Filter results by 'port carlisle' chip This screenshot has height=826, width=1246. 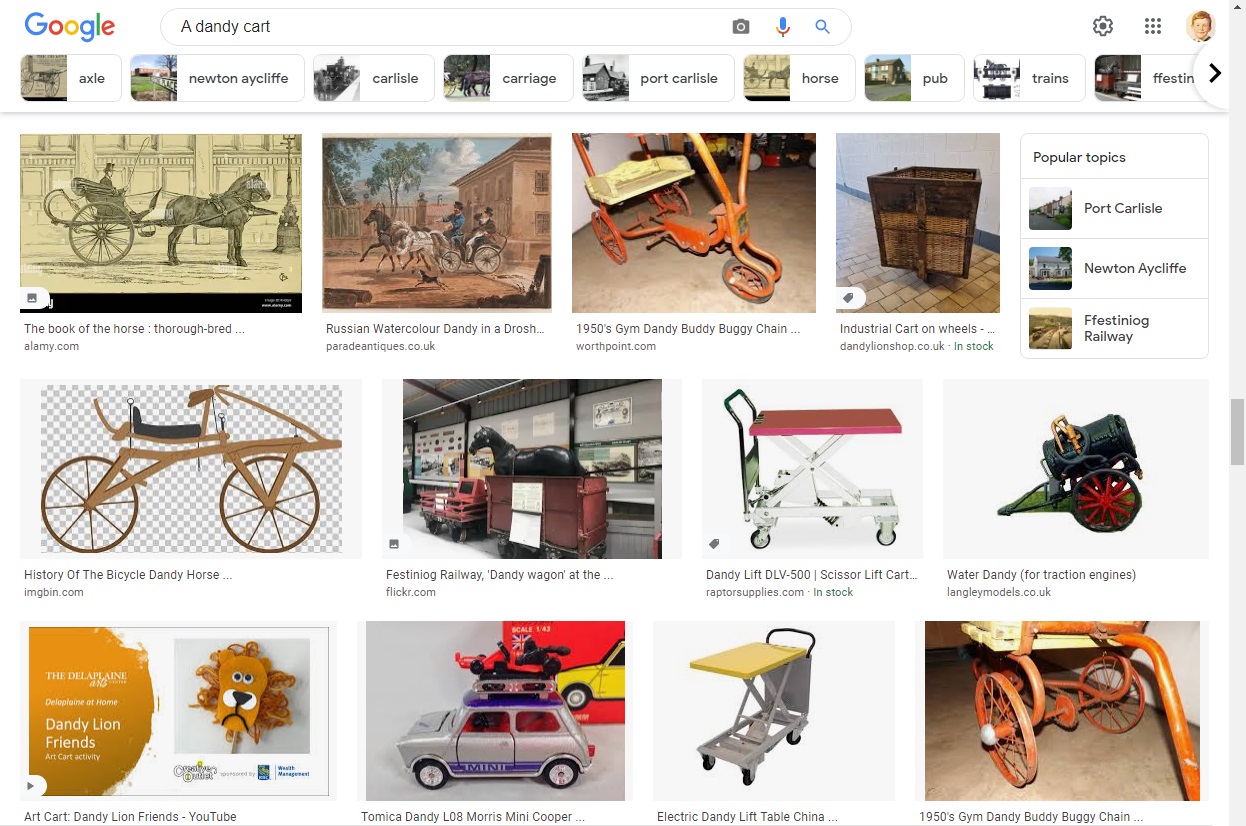coord(658,78)
